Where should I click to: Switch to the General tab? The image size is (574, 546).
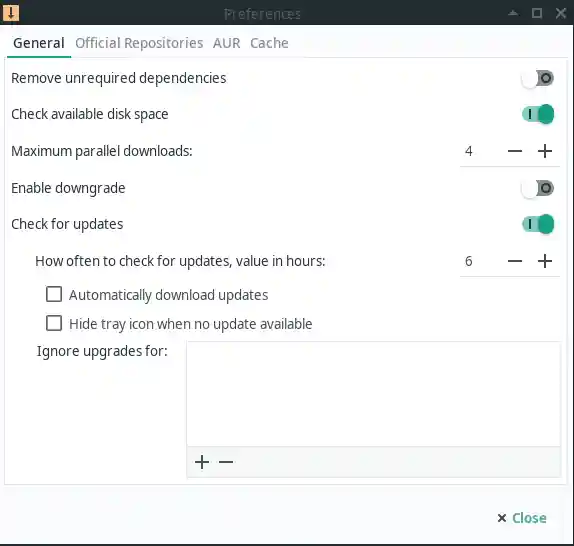tap(39, 43)
